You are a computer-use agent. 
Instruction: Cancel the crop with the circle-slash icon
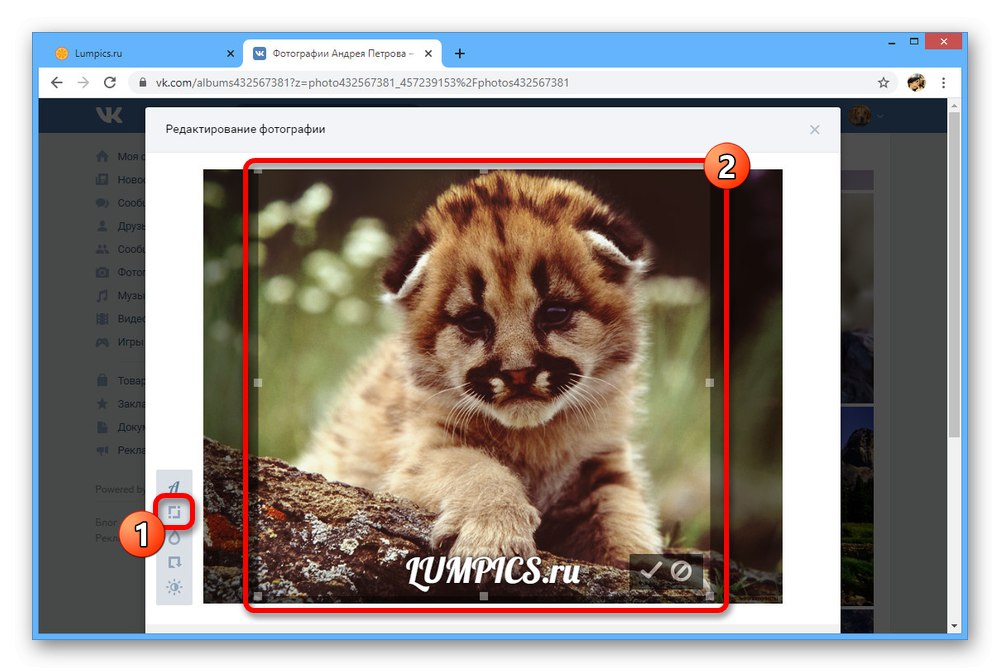(681, 570)
